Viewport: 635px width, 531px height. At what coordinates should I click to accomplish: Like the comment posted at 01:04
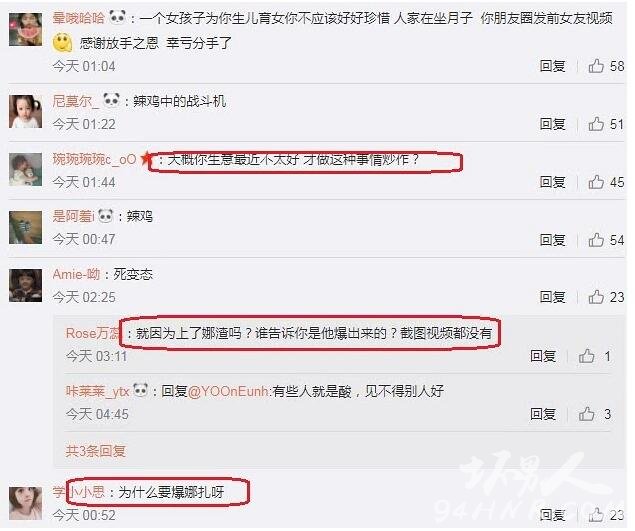click(596, 66)
